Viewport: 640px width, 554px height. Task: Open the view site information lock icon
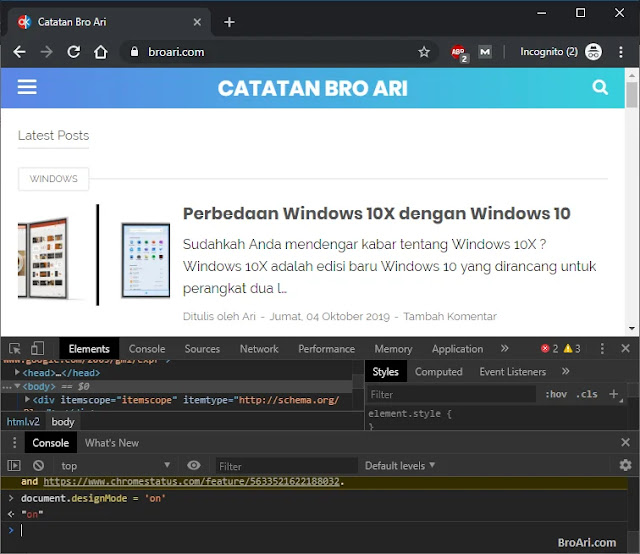pyautogui.click(x=134, y=51)
